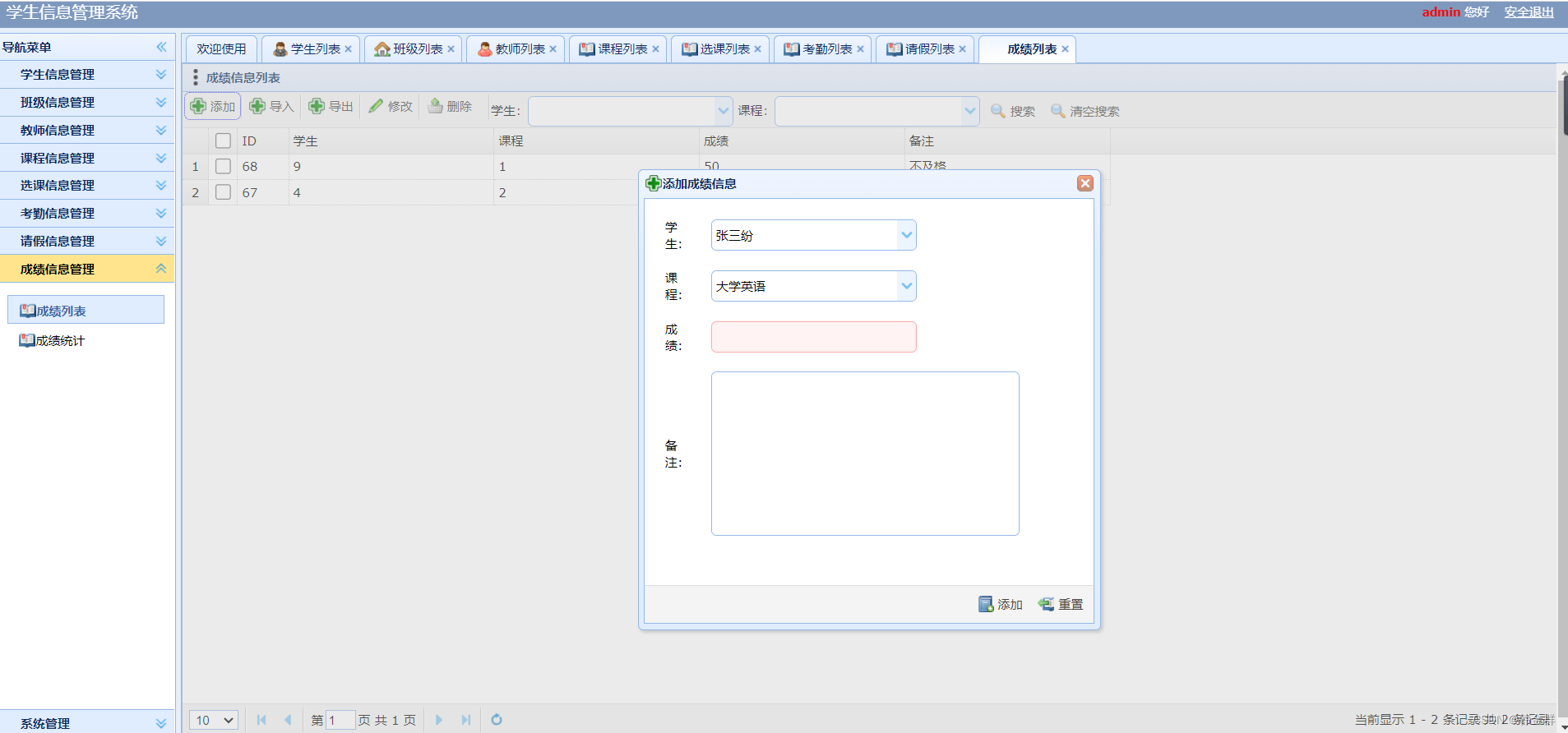
Task: Go to the last page
Action: click(x=465, y=720)
